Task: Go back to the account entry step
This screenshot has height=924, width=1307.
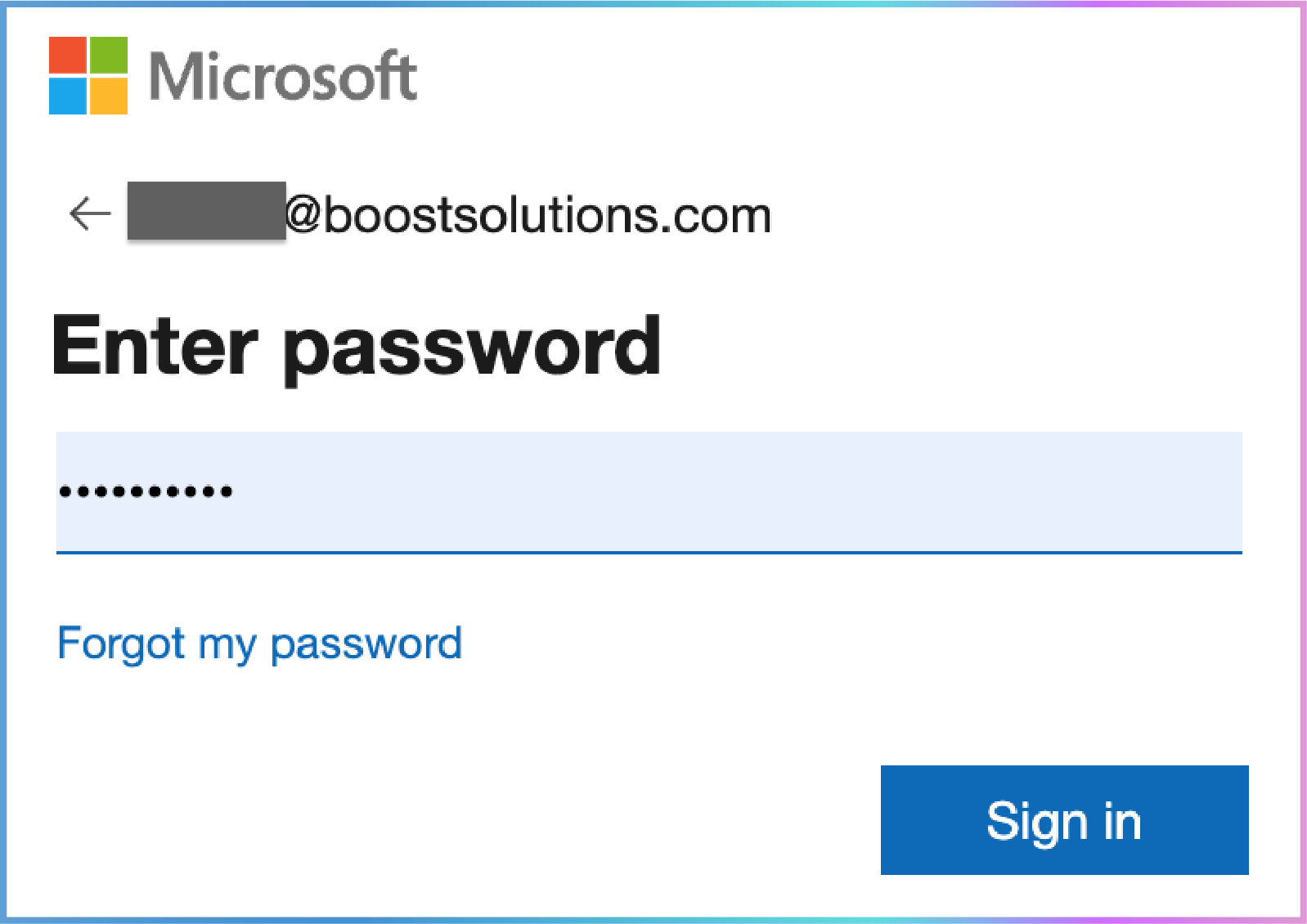Action: [x=90, y=213]
